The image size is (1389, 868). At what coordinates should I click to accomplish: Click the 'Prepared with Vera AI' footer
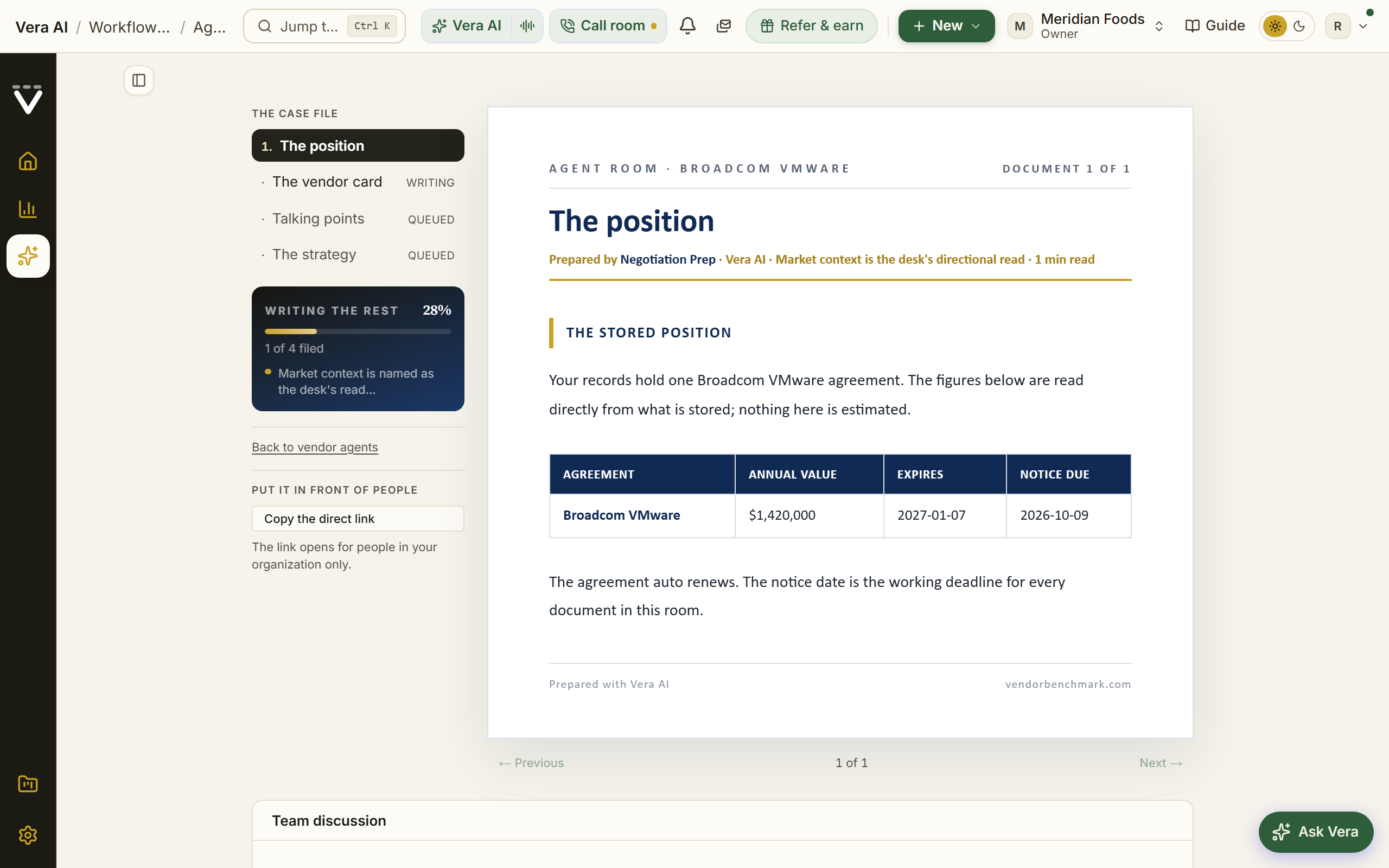point(609,684)
